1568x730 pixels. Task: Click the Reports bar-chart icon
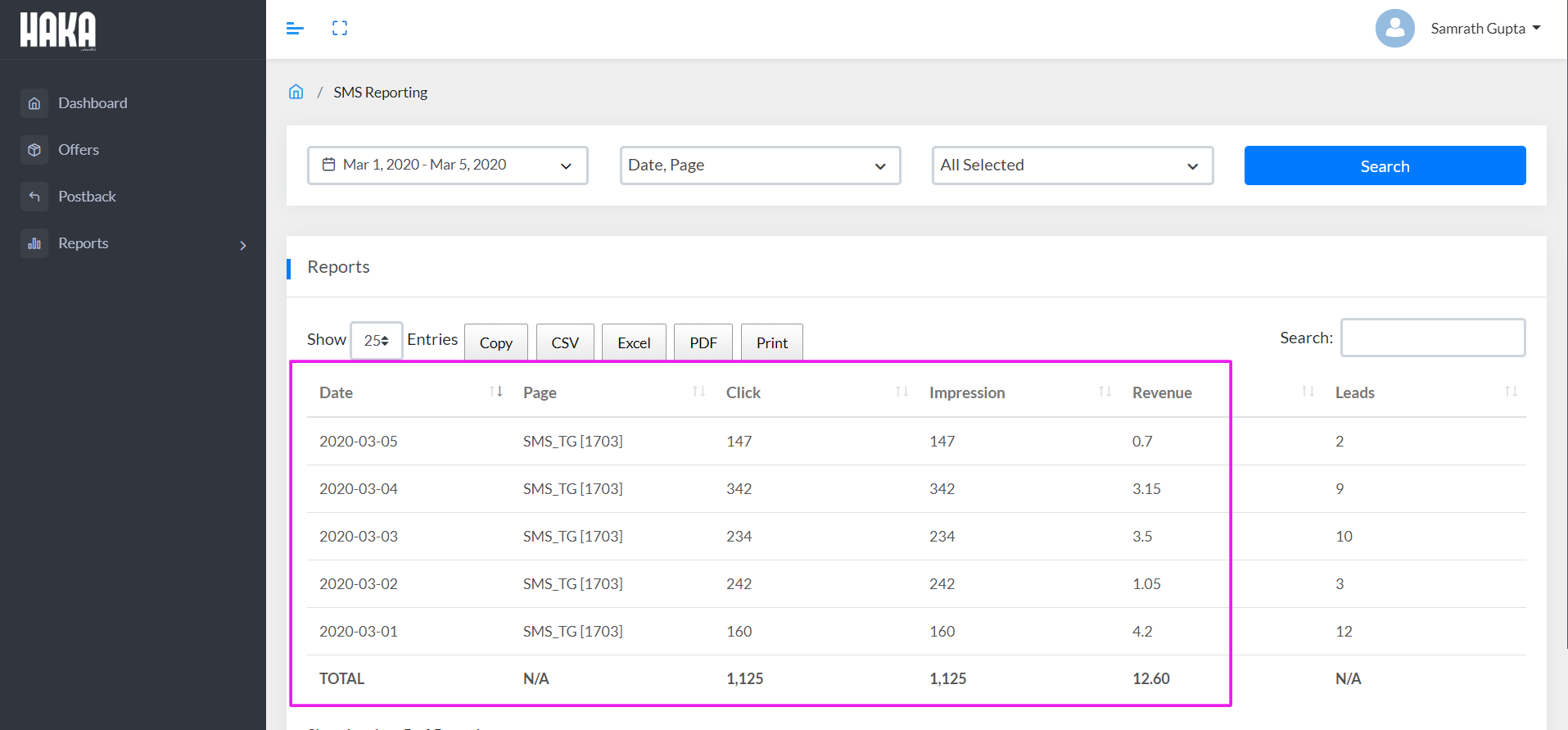34,243
